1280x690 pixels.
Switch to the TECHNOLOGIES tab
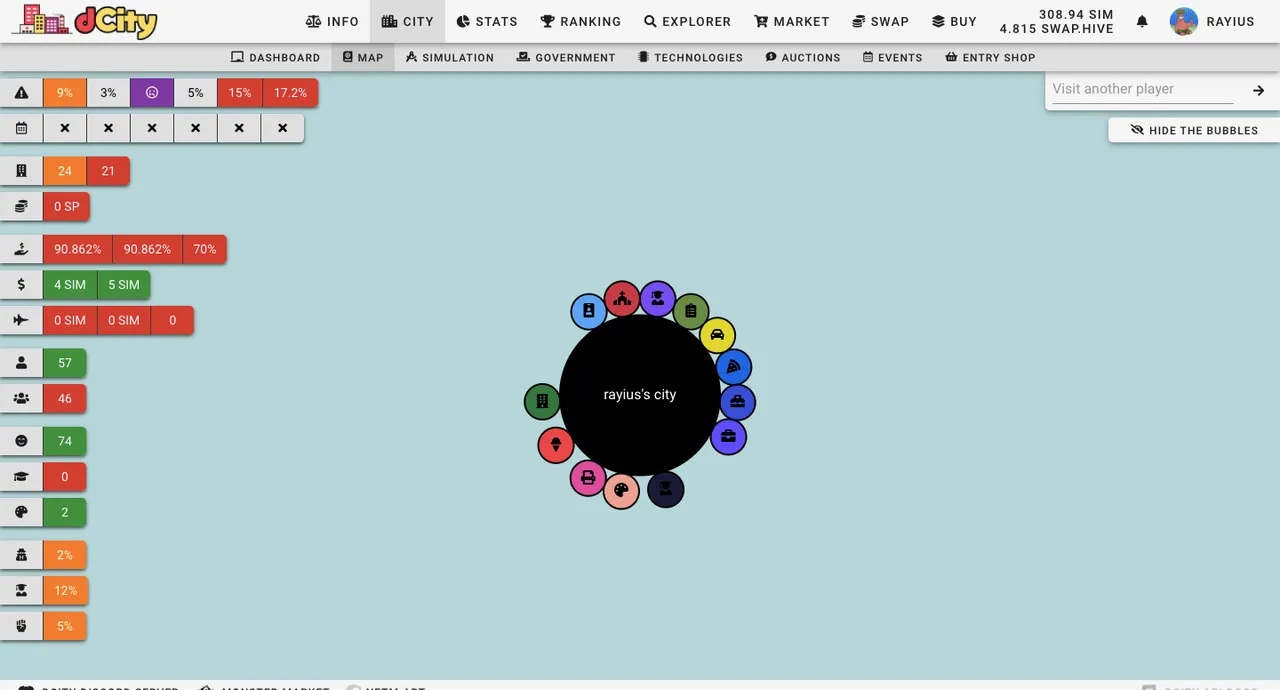click(x=690, y=58)
